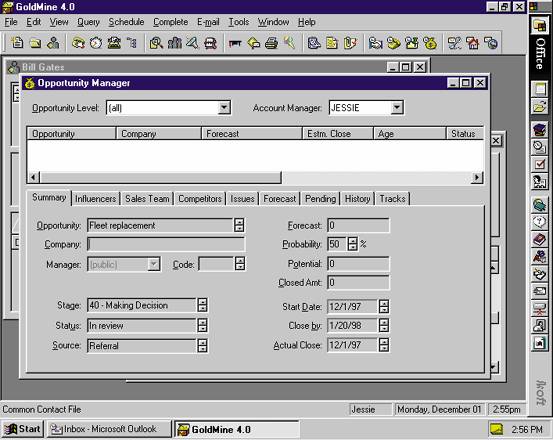Click the checklist toolbar icon left of house
Viewport: 553px width, 440px height.
[x=454, y=43]
